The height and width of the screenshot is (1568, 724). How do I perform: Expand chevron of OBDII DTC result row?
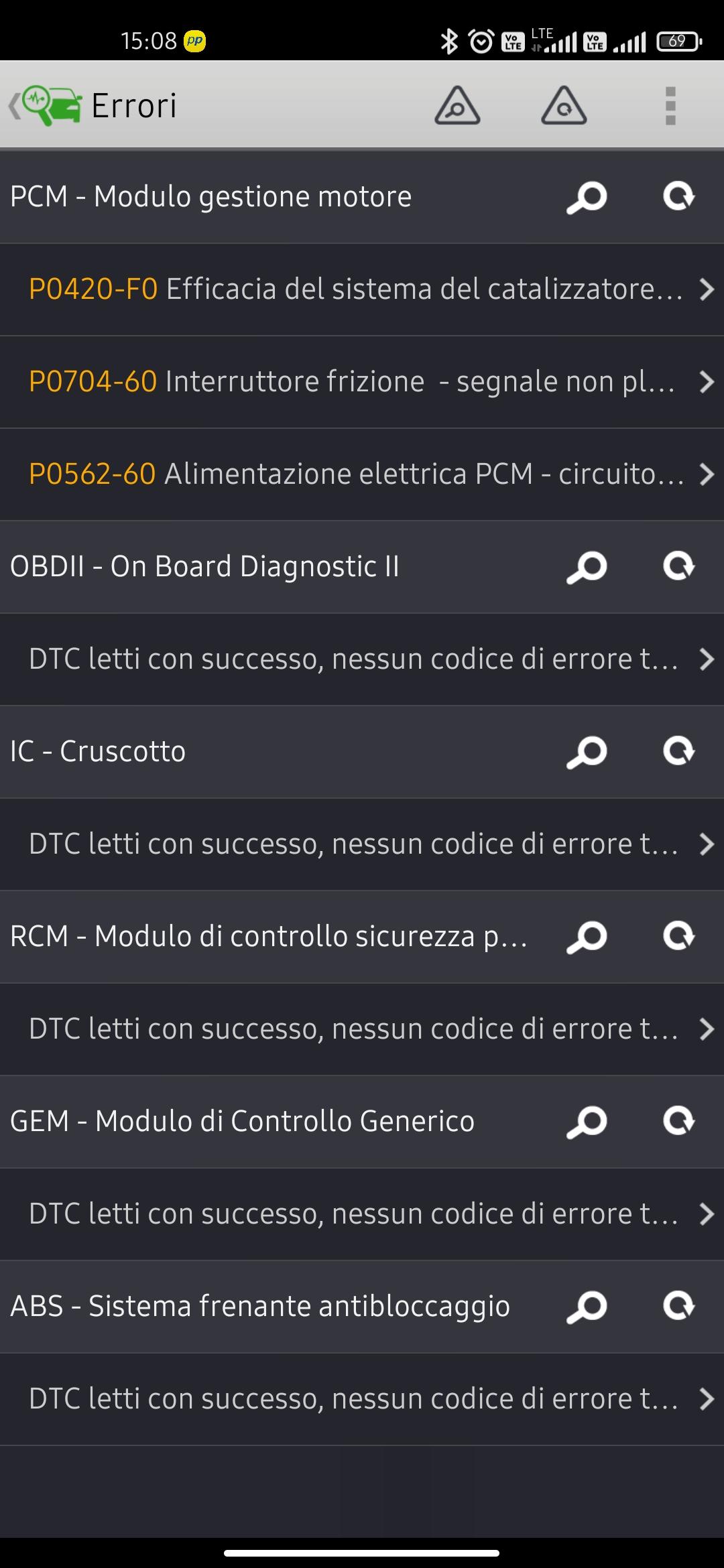click(706, 659)
